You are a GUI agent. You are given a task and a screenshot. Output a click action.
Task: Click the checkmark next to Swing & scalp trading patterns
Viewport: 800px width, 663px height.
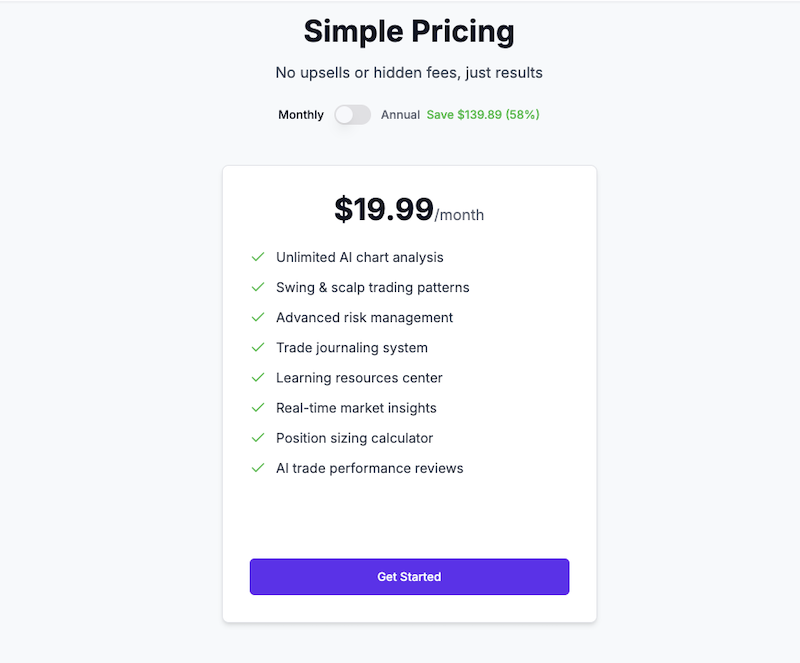pyautogui.click(x=258, y=287)
